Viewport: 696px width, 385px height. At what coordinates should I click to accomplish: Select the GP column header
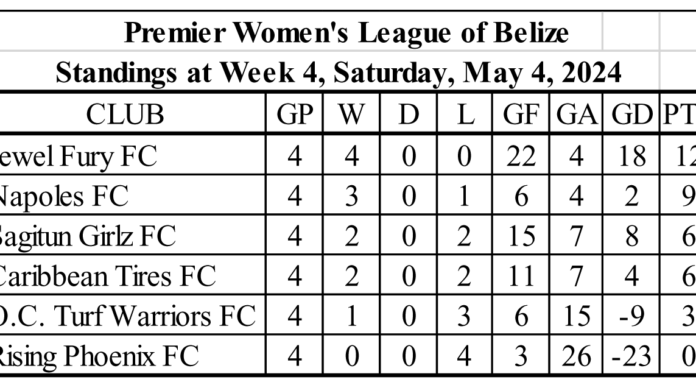click(295, 115)
